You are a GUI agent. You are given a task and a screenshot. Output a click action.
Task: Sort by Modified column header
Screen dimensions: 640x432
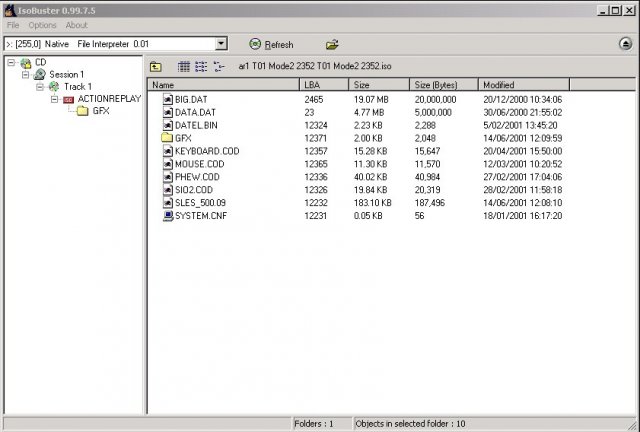point(524,85)
